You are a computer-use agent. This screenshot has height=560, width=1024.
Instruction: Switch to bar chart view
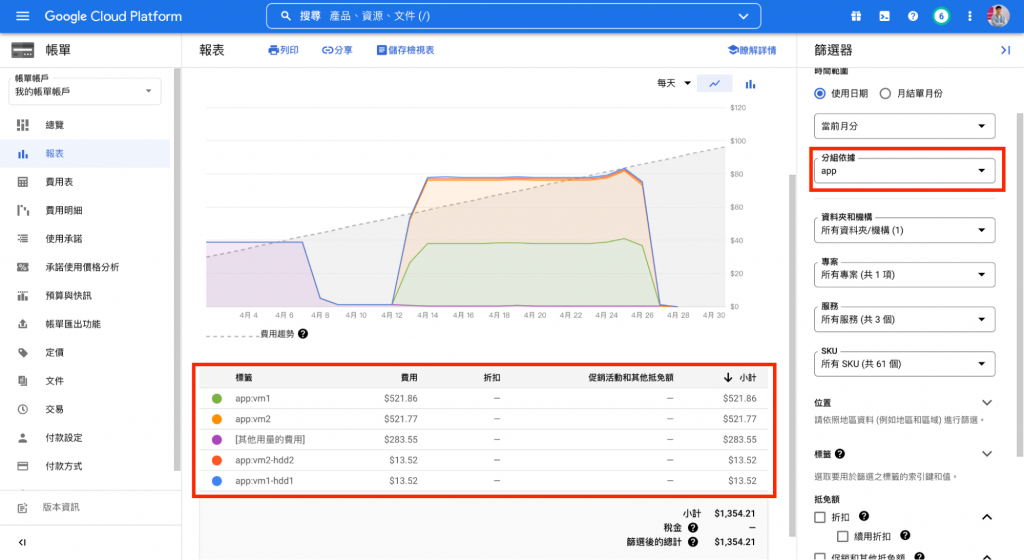pos(750,84)
